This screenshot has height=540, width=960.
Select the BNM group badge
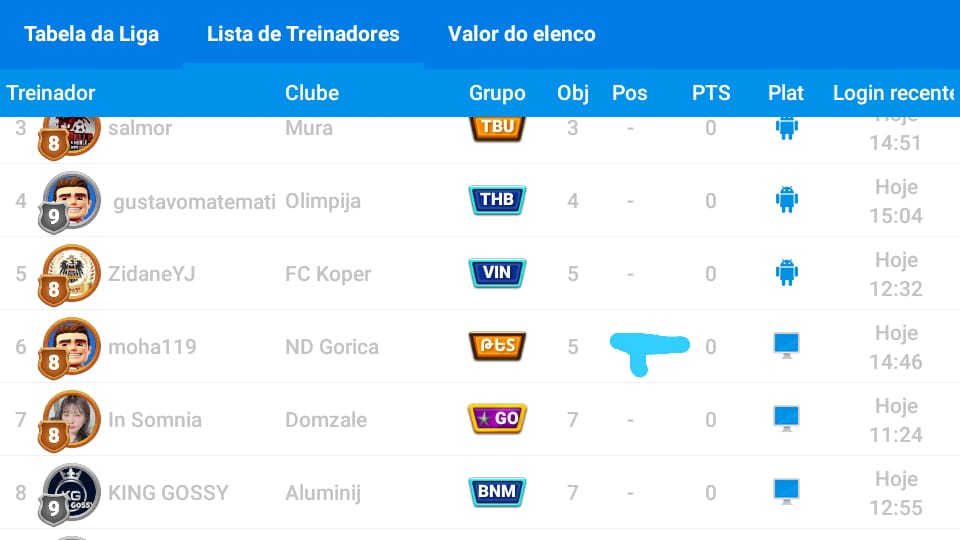(x=497, y=492)
